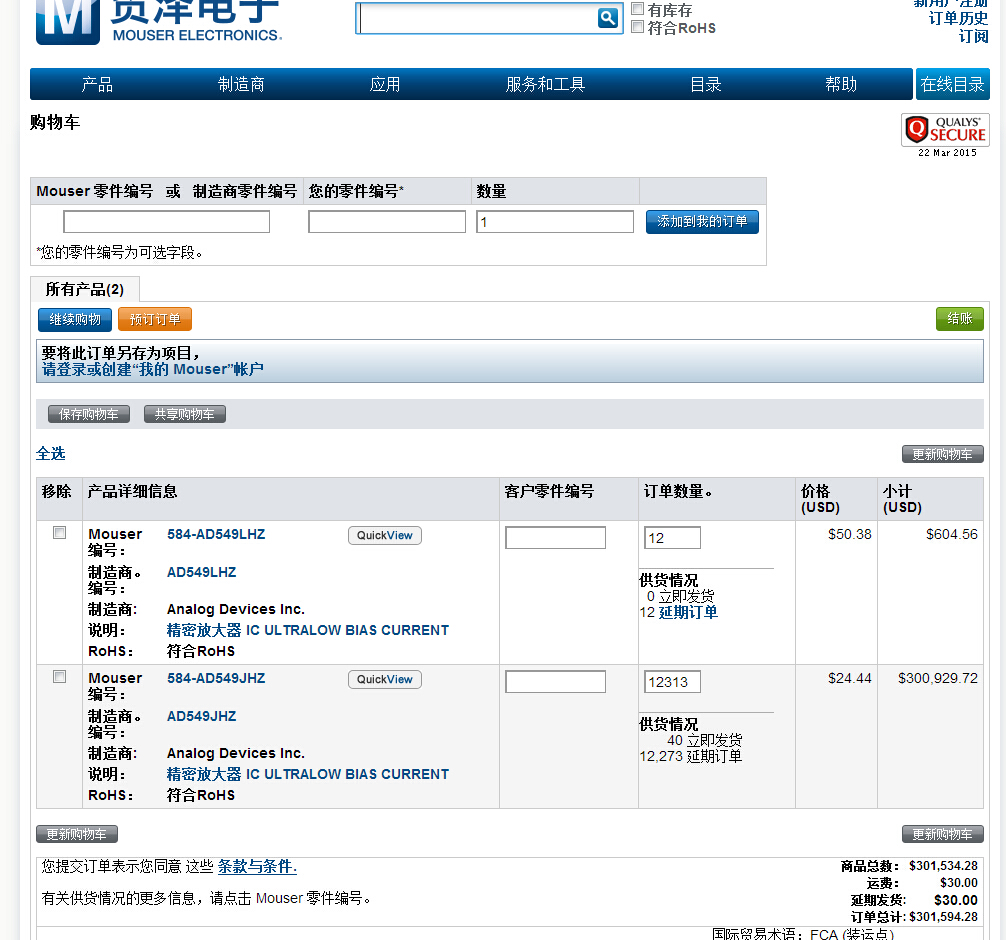This screenshot has width=1006, height=940.
Task: Click the orange 预订订单 button
Action: coord(155,320)
